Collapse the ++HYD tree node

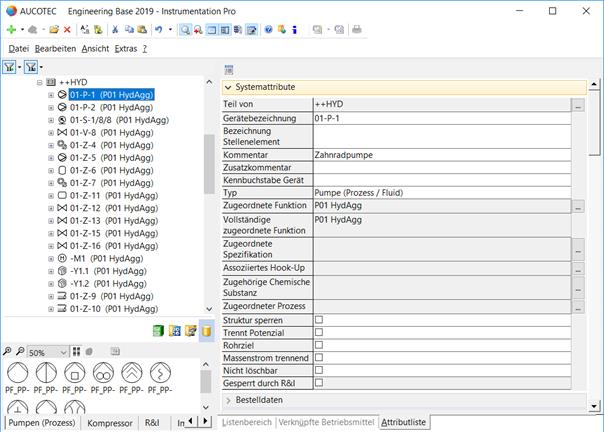(40, 82)
